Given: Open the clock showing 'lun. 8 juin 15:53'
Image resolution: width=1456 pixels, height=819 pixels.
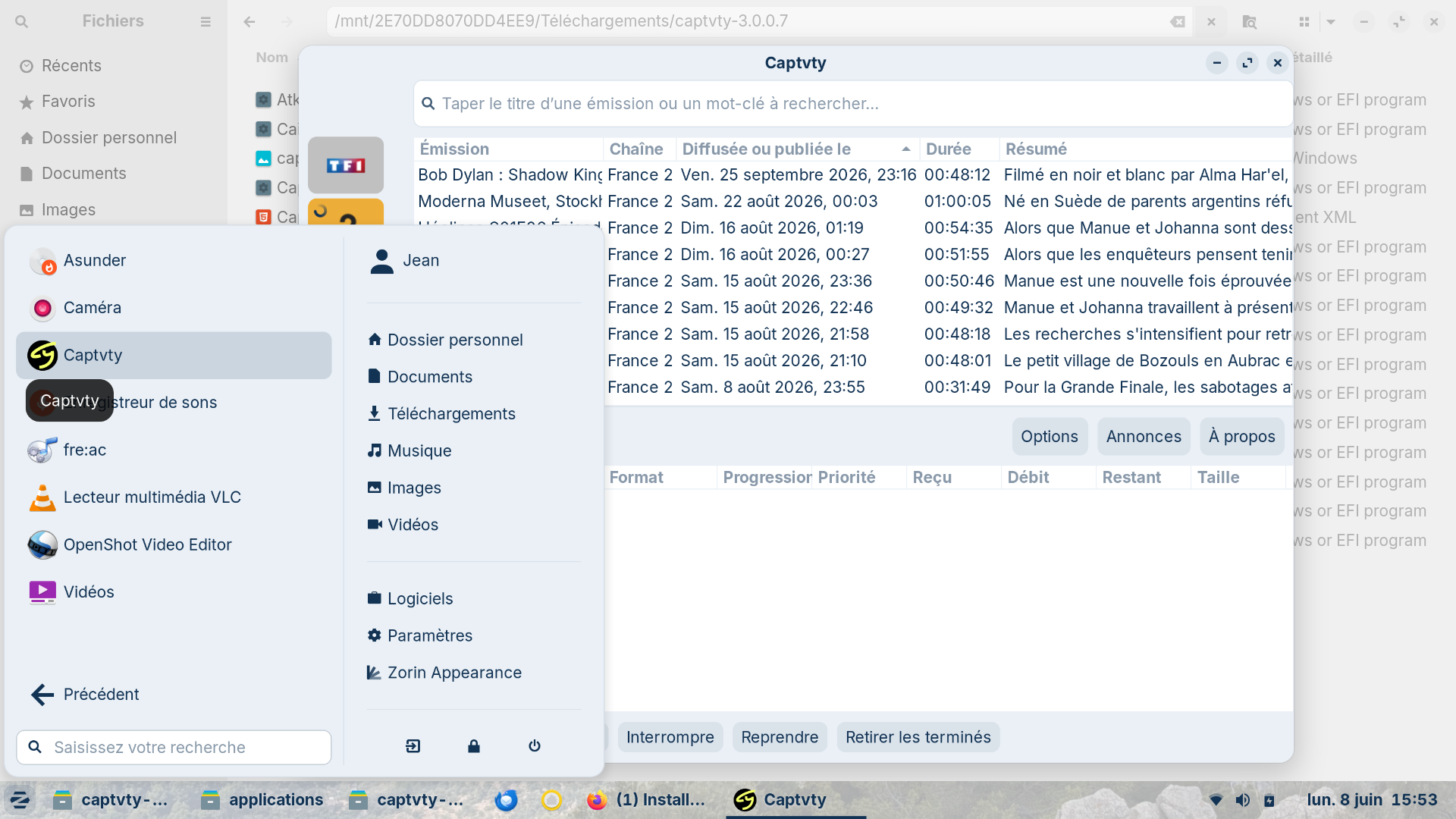Looking at the screenshot, I should click(1372, 800).
